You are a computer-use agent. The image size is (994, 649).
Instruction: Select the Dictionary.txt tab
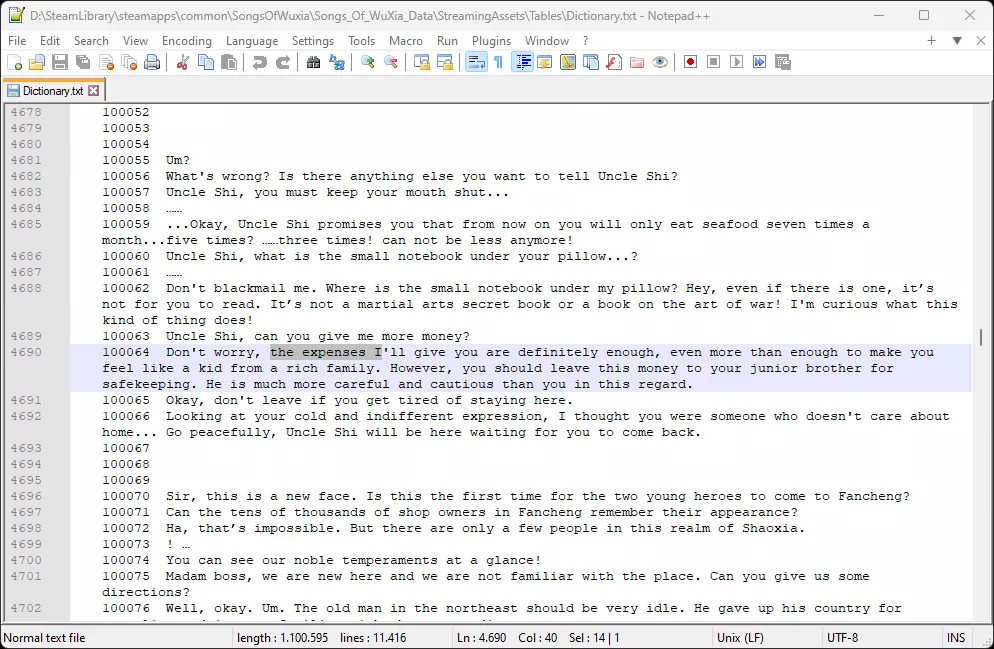click(53, 91)
